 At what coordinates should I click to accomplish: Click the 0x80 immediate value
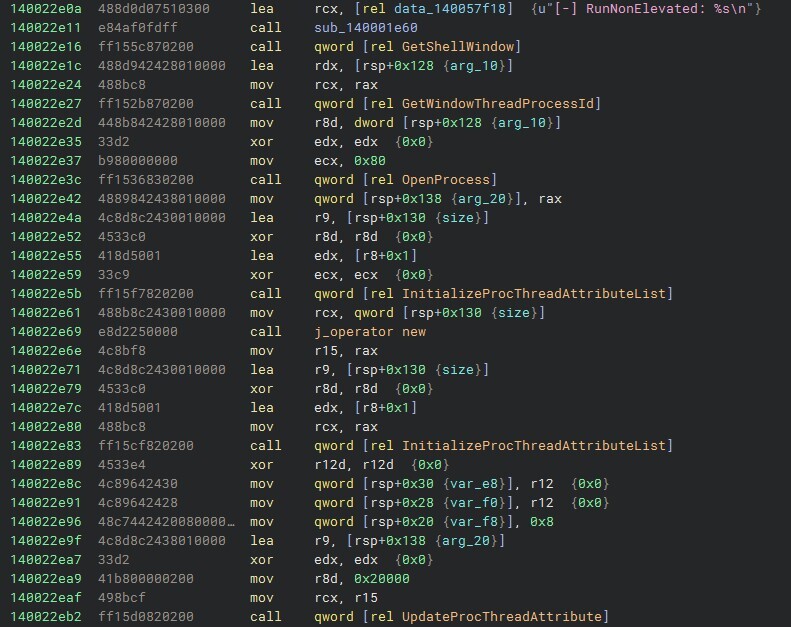tap(370, 161)
